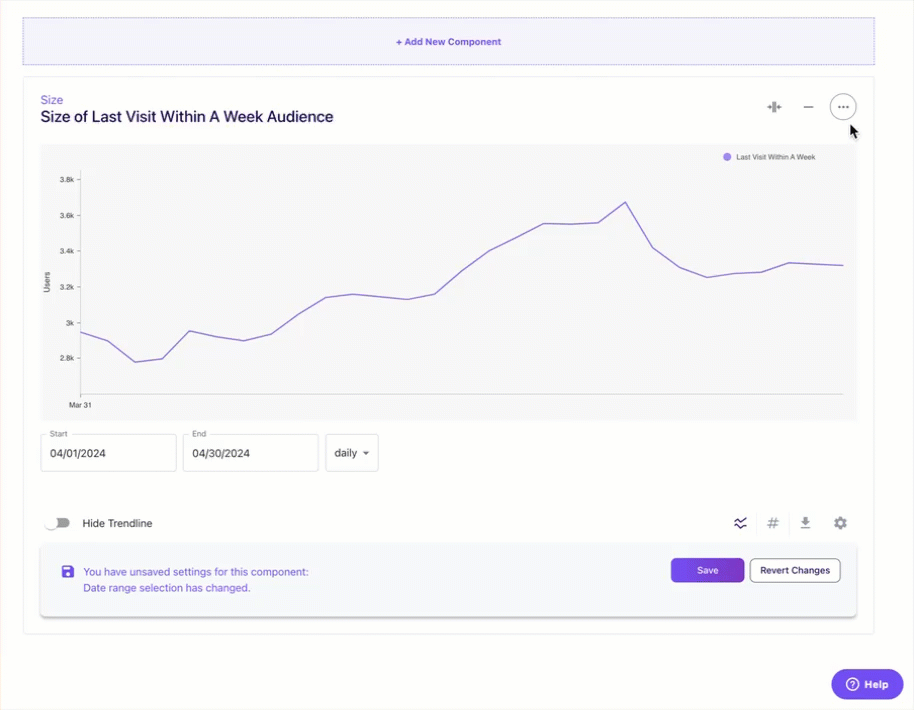
Task: Click Add New Component
Action: coord(448,42)
